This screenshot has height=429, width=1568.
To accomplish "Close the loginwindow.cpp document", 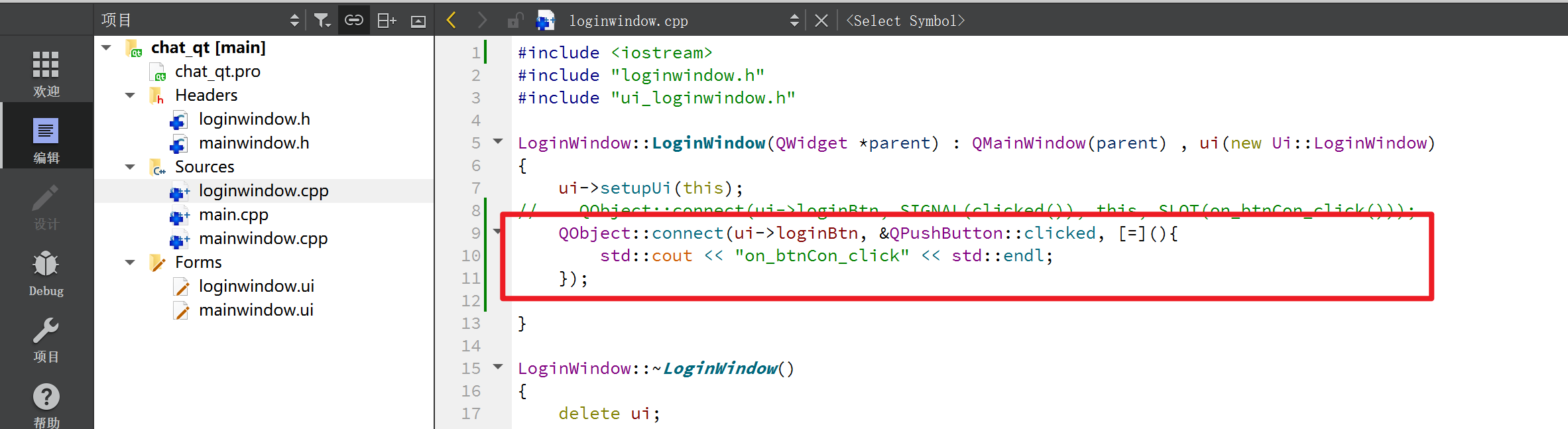I will 821,21.
